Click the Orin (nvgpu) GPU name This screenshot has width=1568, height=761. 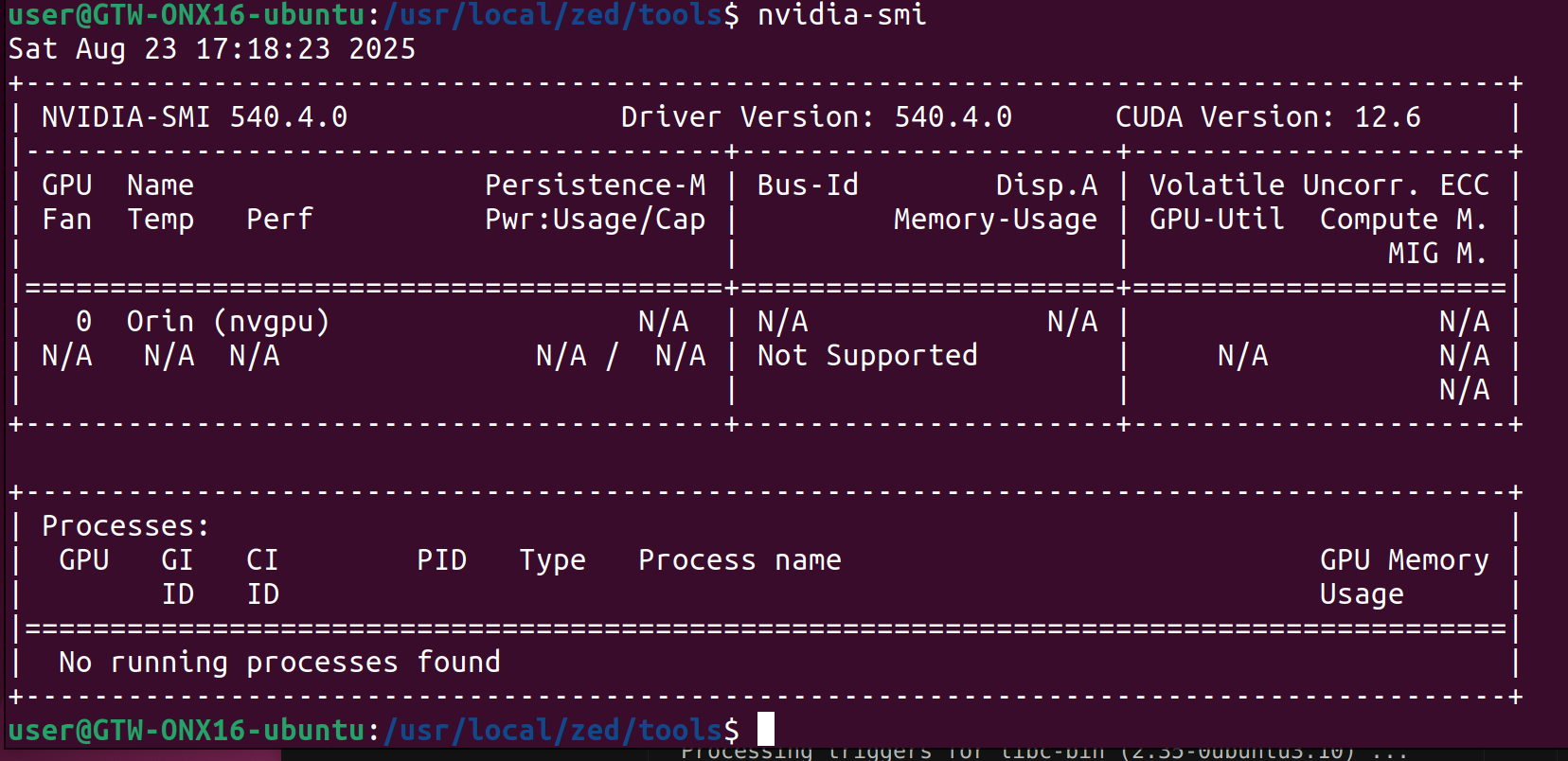tap(228, 322)
